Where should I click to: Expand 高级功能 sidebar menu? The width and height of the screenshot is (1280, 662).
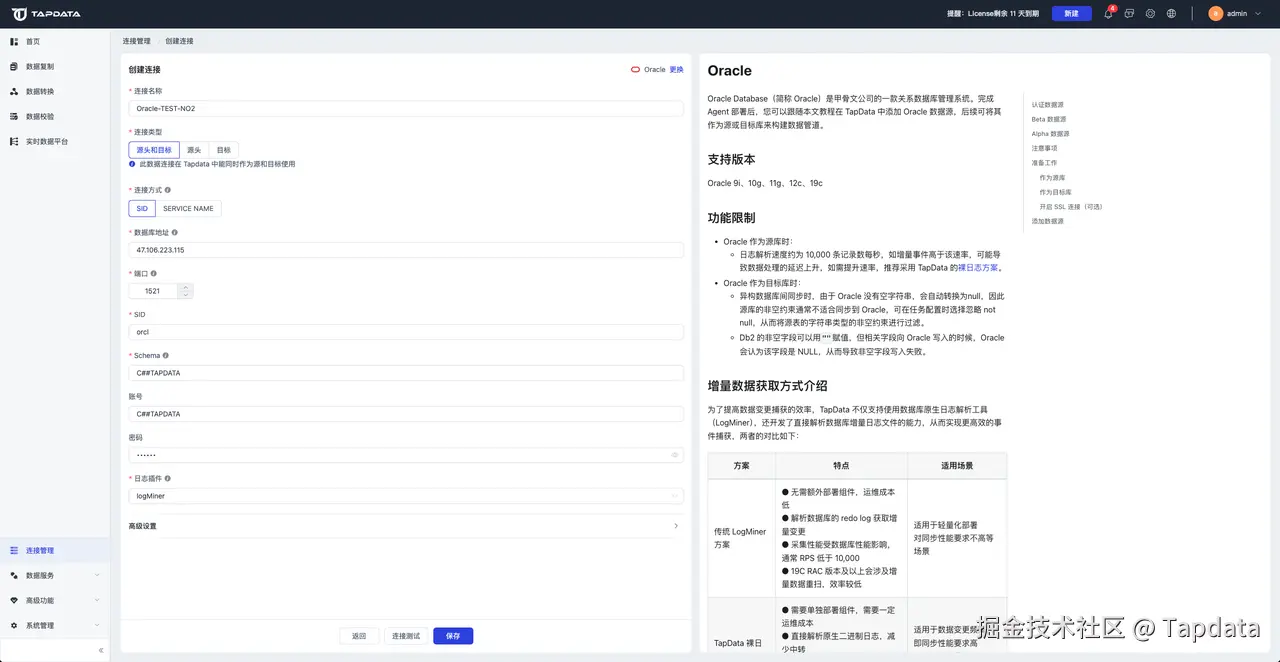pyautogui.click(x=55, y=600)
